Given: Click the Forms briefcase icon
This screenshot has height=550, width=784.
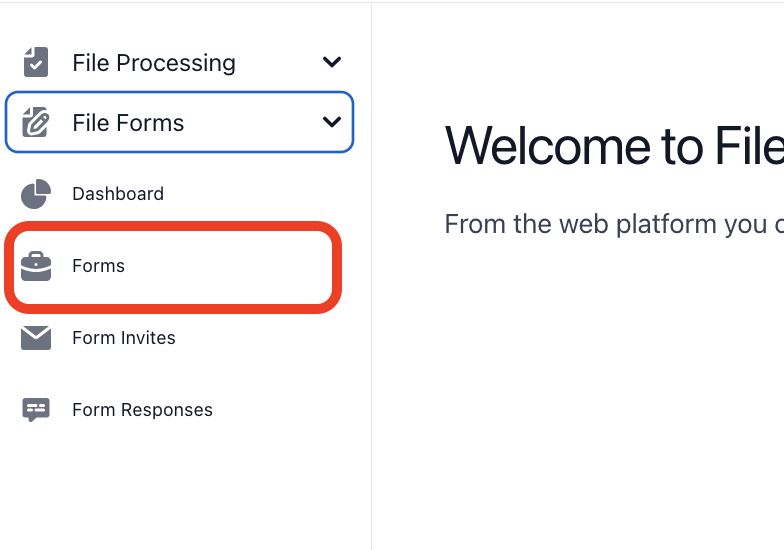Looking at the screenshot, I should [x=36, y=266].
